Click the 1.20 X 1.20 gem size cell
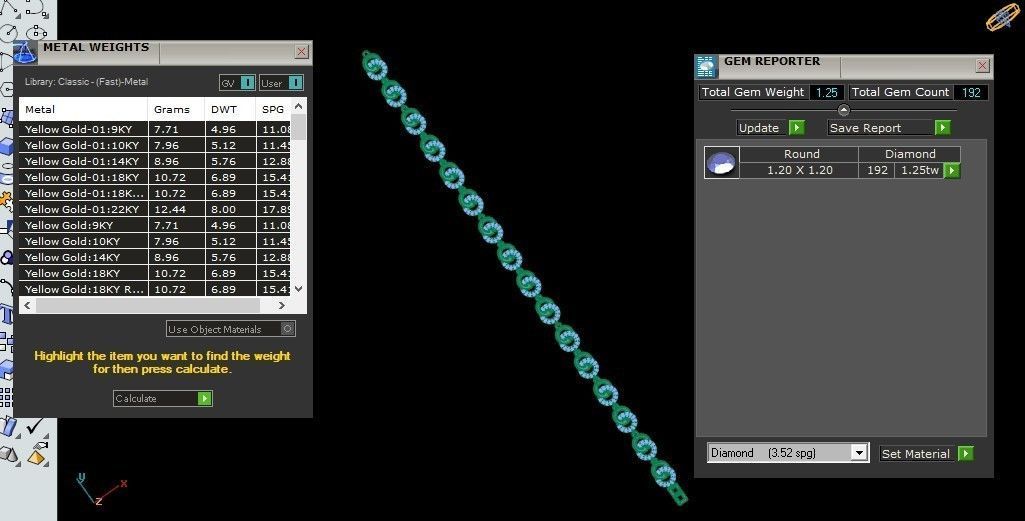This screenshot has width=1025, height=521. pos(799,170)
